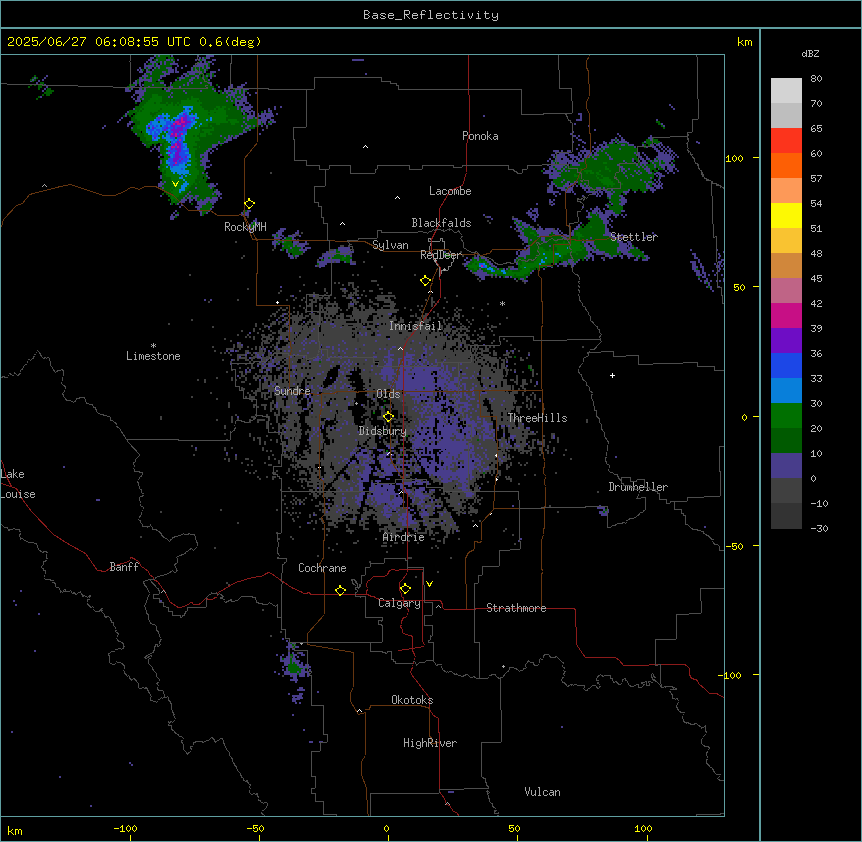862x842 pixels.
Task: Click the yellow diamond marker below Cochrane
Action: 340,590
